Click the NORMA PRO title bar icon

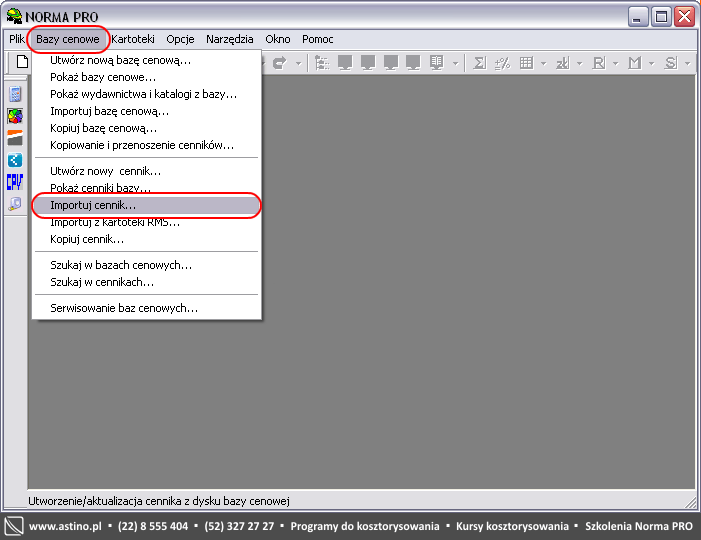[14, 16]
